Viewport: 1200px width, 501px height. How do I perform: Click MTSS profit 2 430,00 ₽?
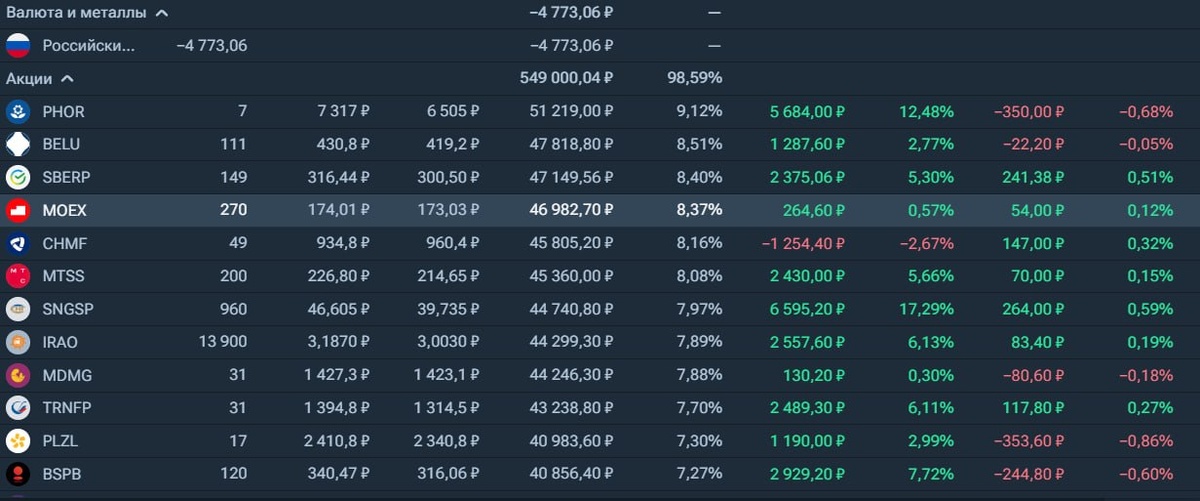pos(808,277)
